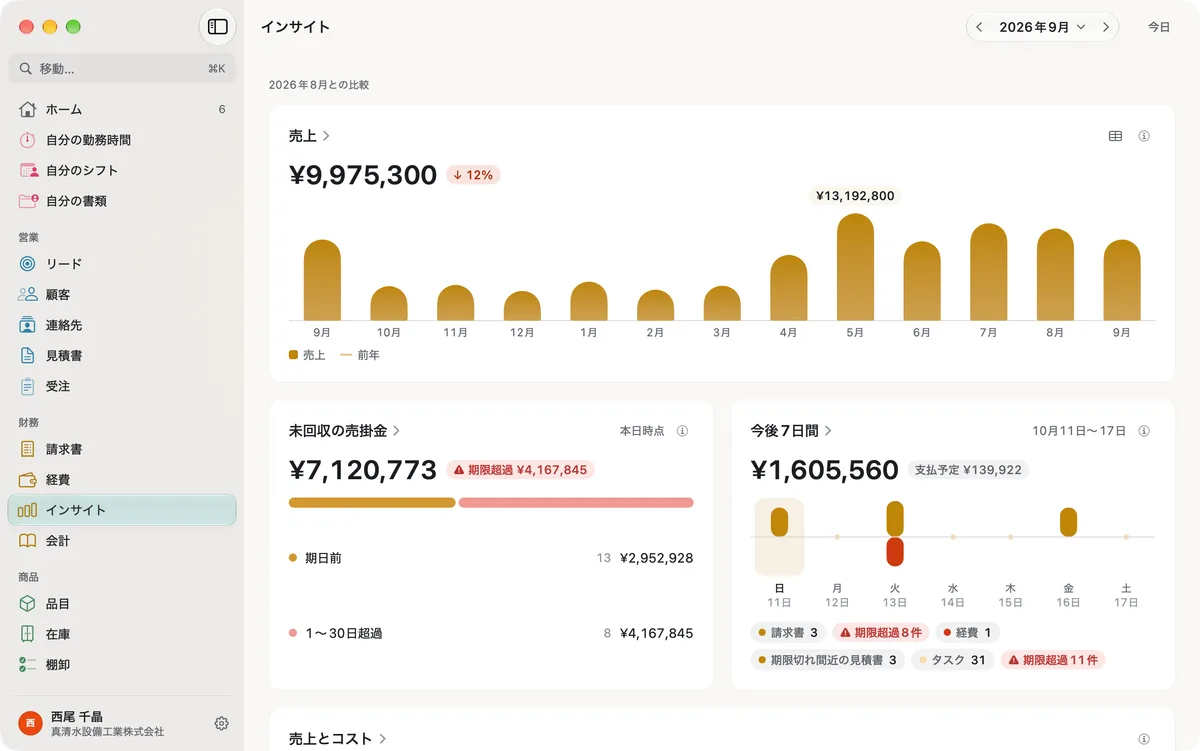Go to 見積書 in sidebar

coord(122,355)
